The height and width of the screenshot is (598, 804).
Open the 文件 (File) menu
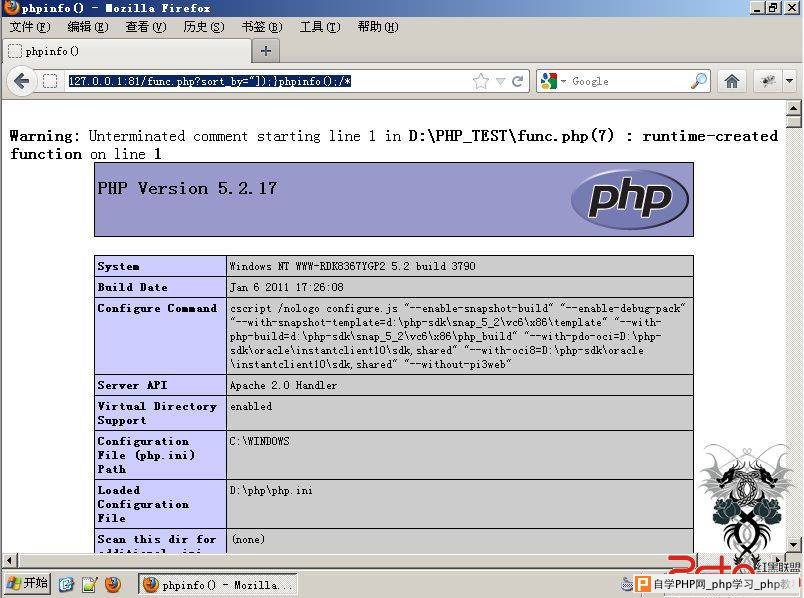(30, 27)
